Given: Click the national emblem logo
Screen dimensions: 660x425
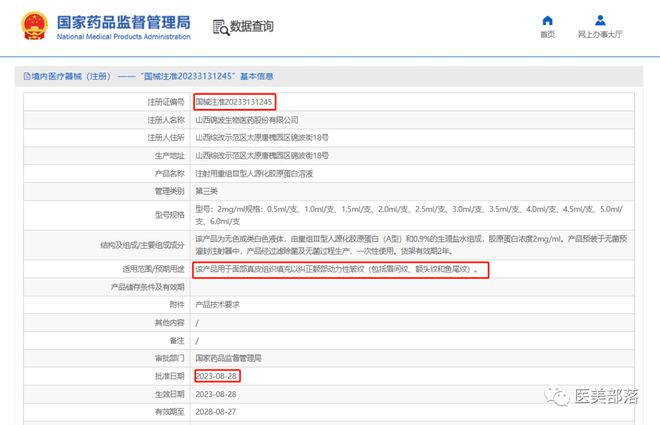Looking at the screenshot, I should (35, 26).
